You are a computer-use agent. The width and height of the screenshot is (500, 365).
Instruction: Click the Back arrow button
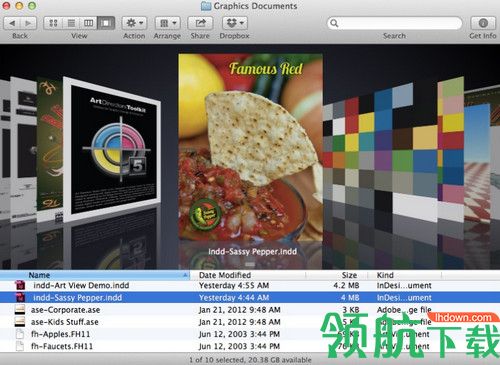coord(12,23)
